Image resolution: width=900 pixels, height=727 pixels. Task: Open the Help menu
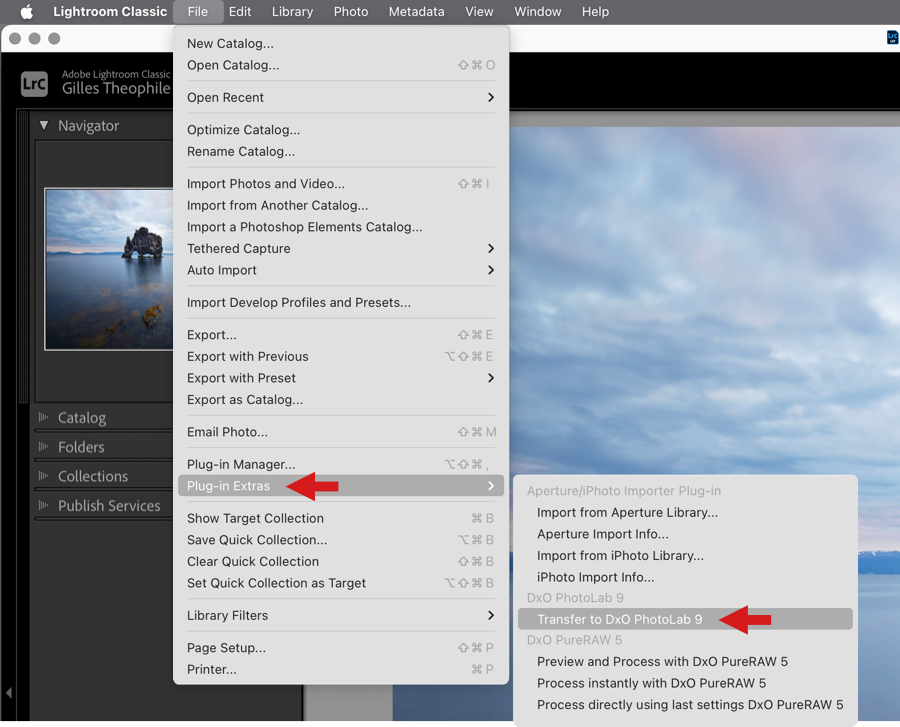595,11
